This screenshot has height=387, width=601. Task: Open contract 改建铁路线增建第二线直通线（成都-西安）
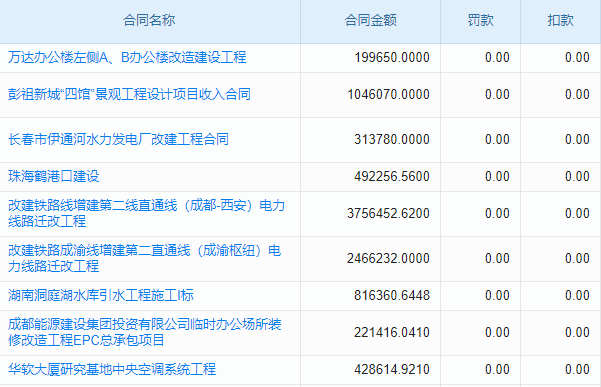(x=146, y=213)
